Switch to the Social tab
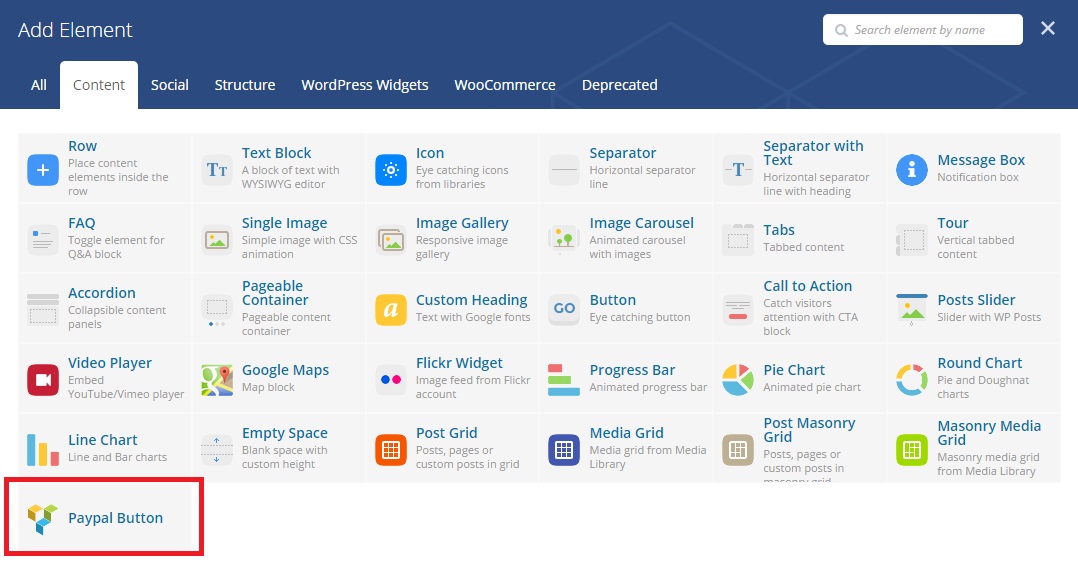Viewport: 1078px width, 570px height. coord(170,85)
